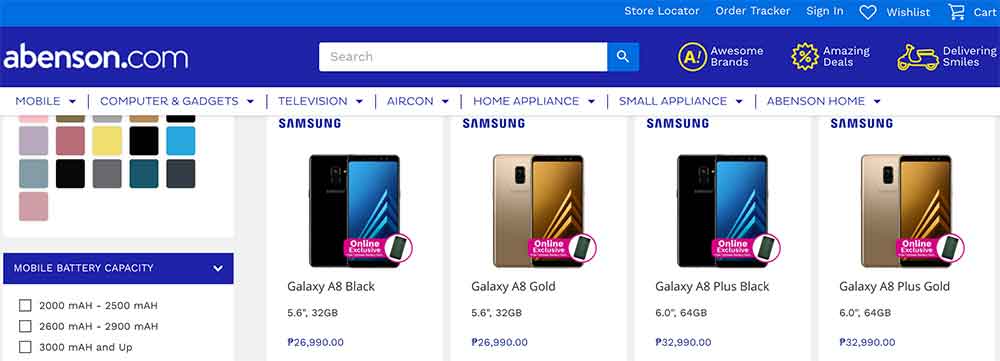The width and height of the screenshot is (1000, 361).
Task: Click the Delivering Smiles scooter icon
Action: click(x=917, y=57)
